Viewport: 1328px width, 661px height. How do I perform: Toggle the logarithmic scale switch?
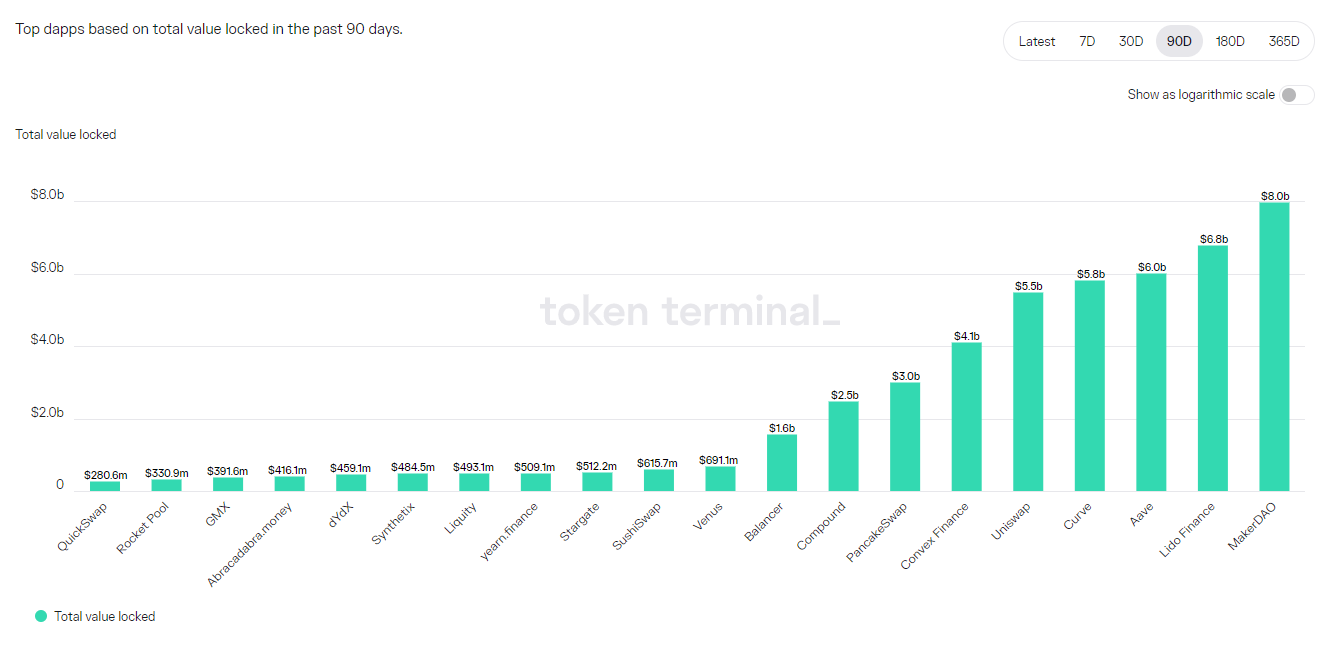[1296, 95]
